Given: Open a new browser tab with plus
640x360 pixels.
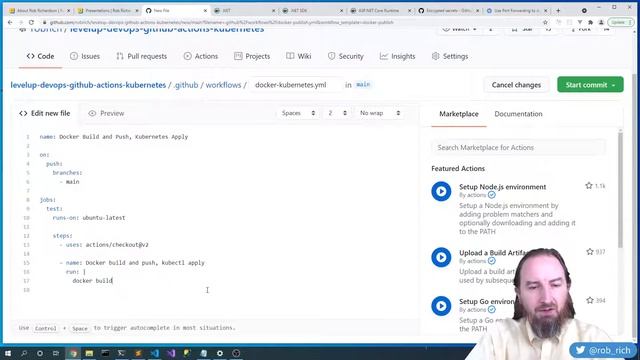Looking at the screenshot, I should point(558,11).
